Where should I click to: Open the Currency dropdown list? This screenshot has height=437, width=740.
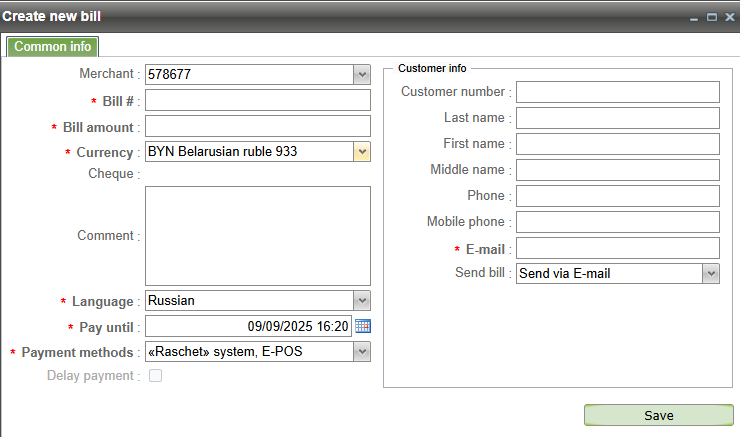pyautogui.click(x=361, y=152)
